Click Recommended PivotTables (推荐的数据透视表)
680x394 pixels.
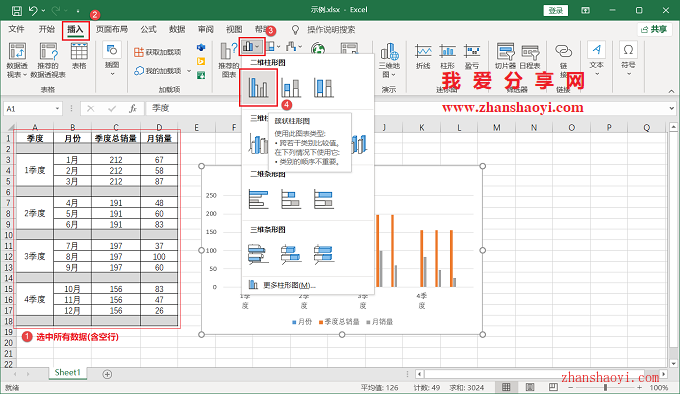(x=48, y=60)
